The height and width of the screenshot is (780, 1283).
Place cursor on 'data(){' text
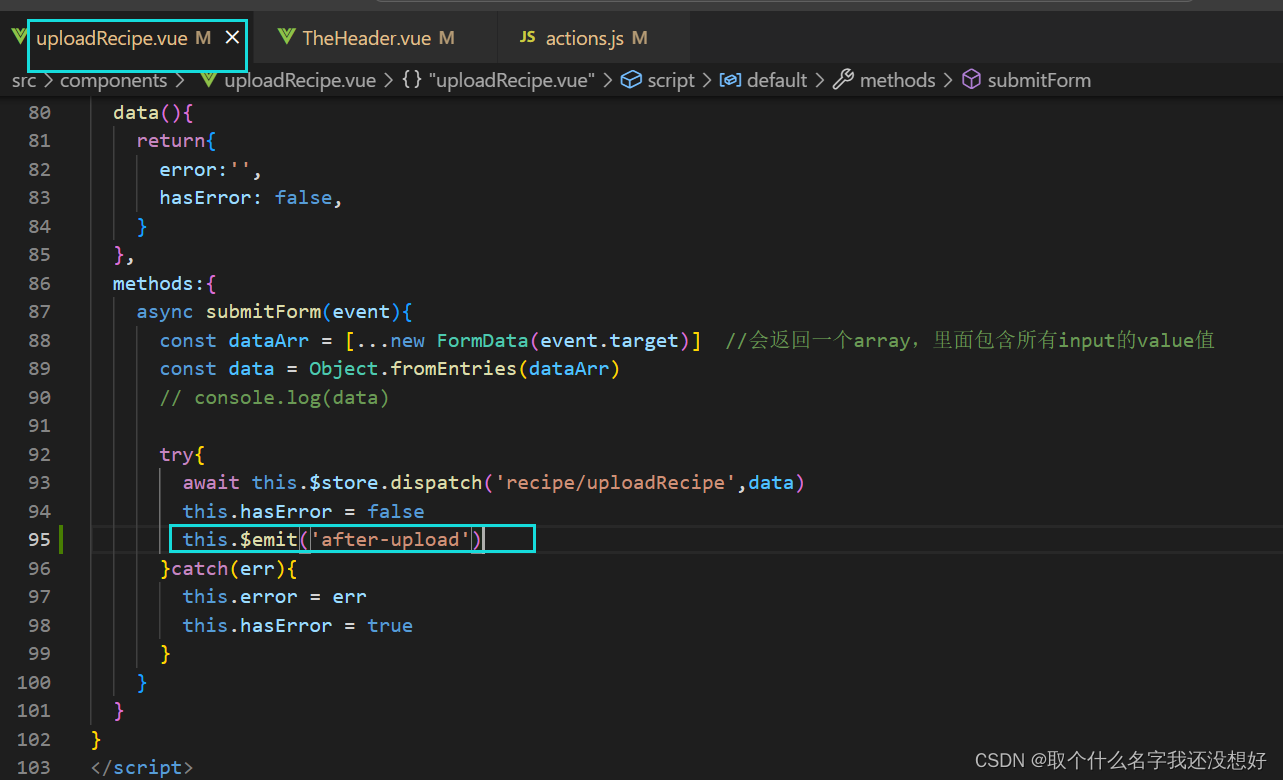tap(152, 113)
